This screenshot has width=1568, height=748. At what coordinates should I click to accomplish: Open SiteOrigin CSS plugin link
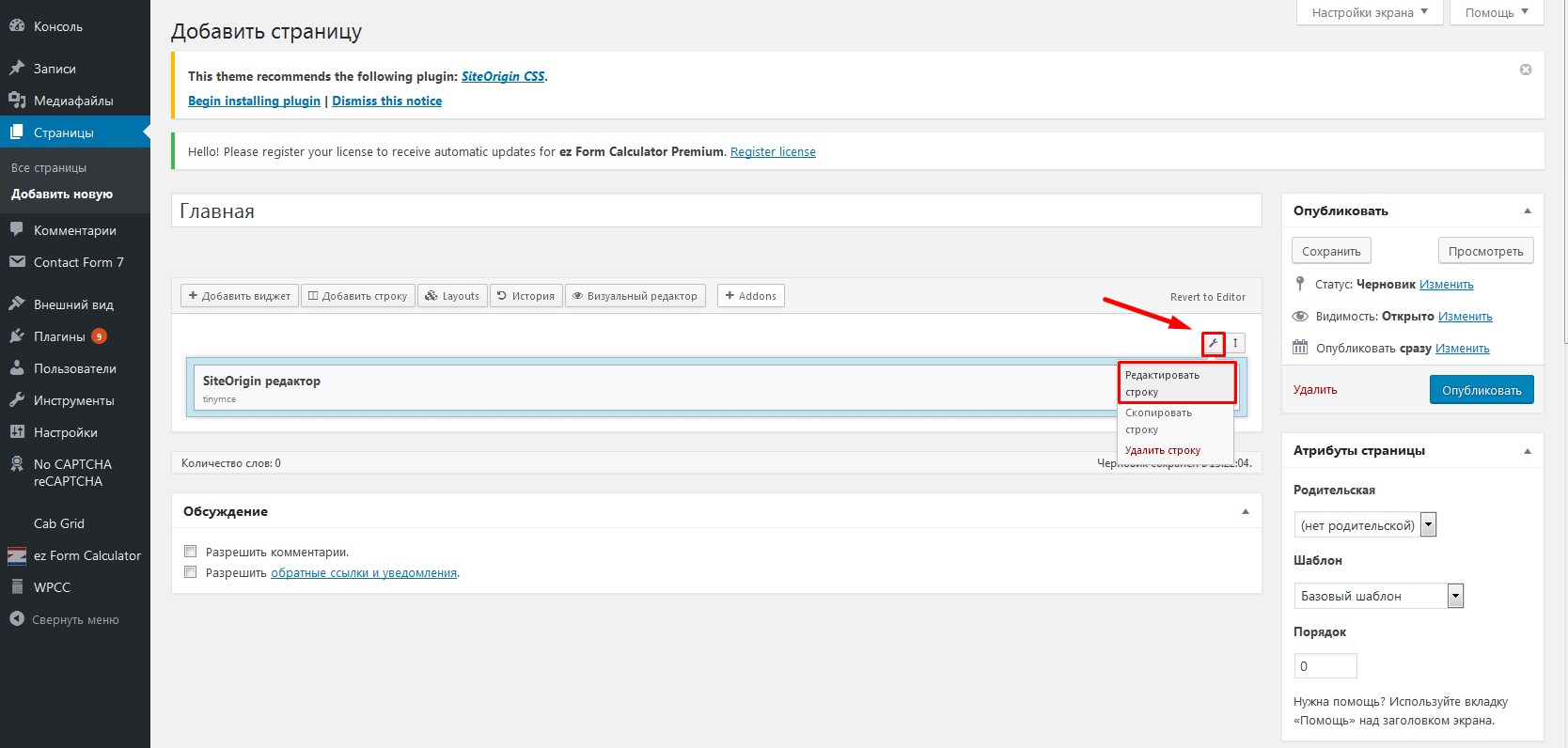point(503,77)
